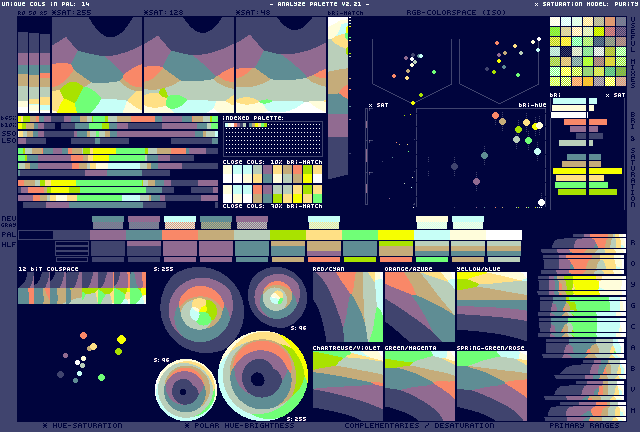Open the YELLOW/BLUE complementary map
The image size is (640, 432).
coord(492,307)
